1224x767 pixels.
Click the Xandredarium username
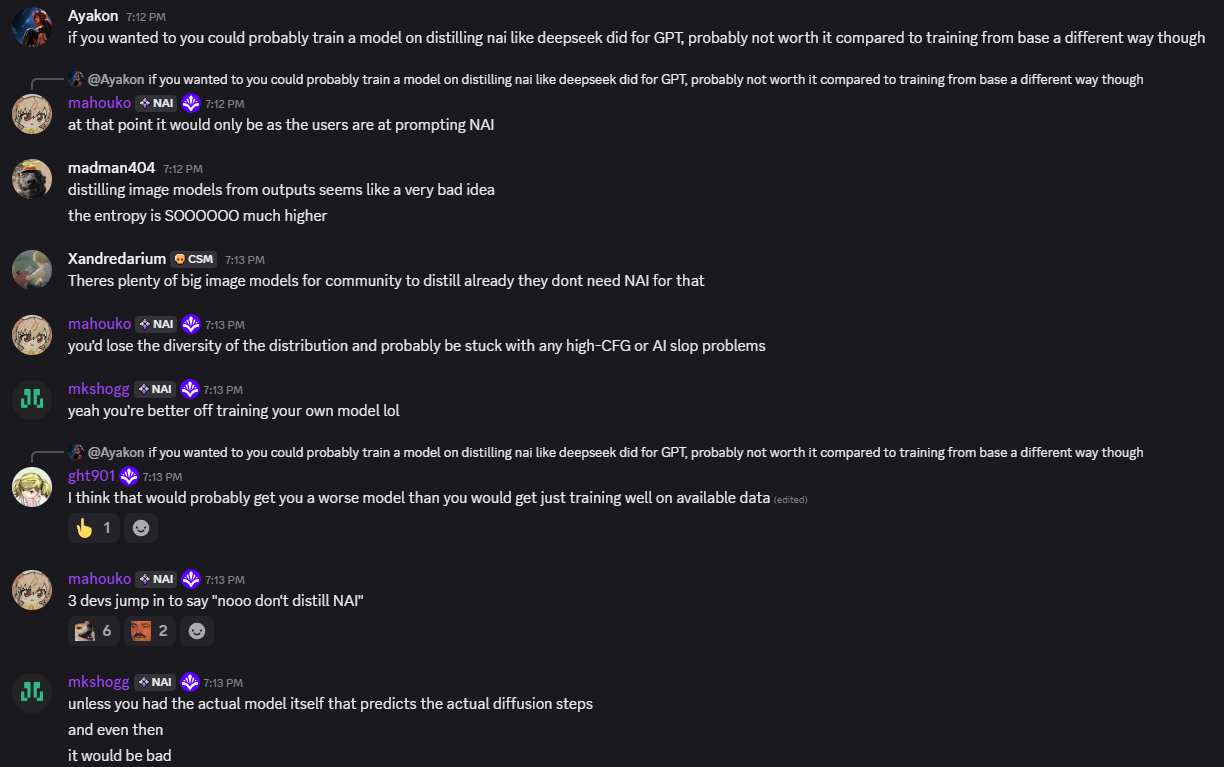tap(117, 258)
